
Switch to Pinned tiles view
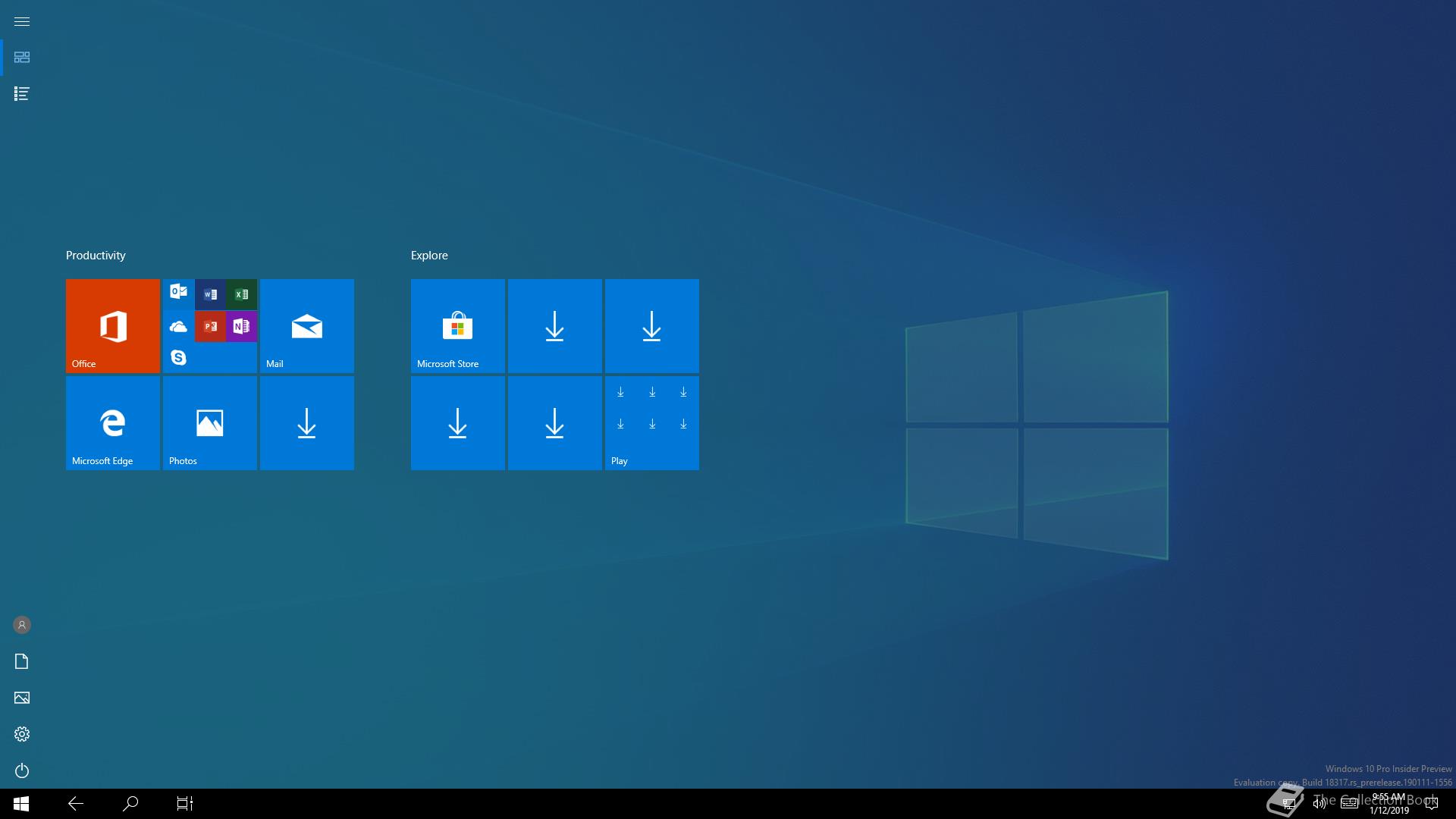(22, 58)
